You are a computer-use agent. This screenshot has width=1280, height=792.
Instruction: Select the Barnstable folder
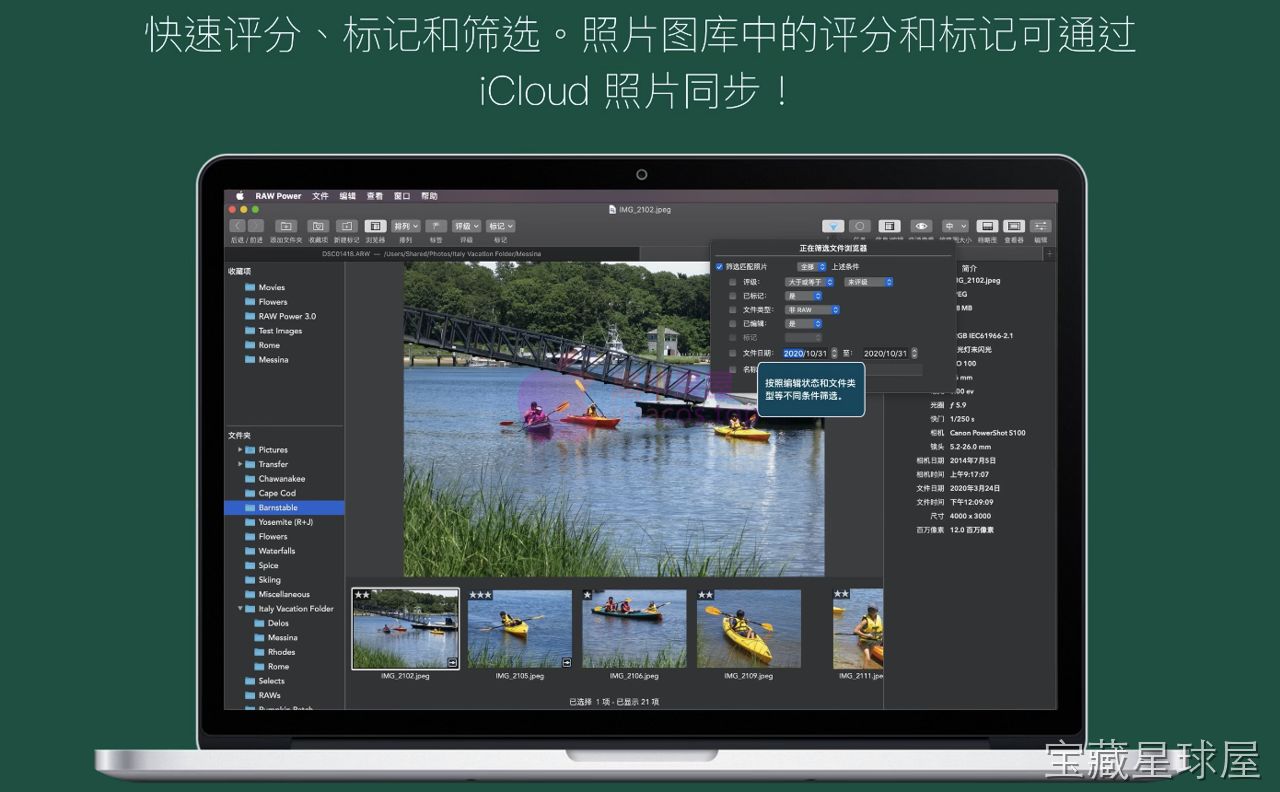(285, 508)
